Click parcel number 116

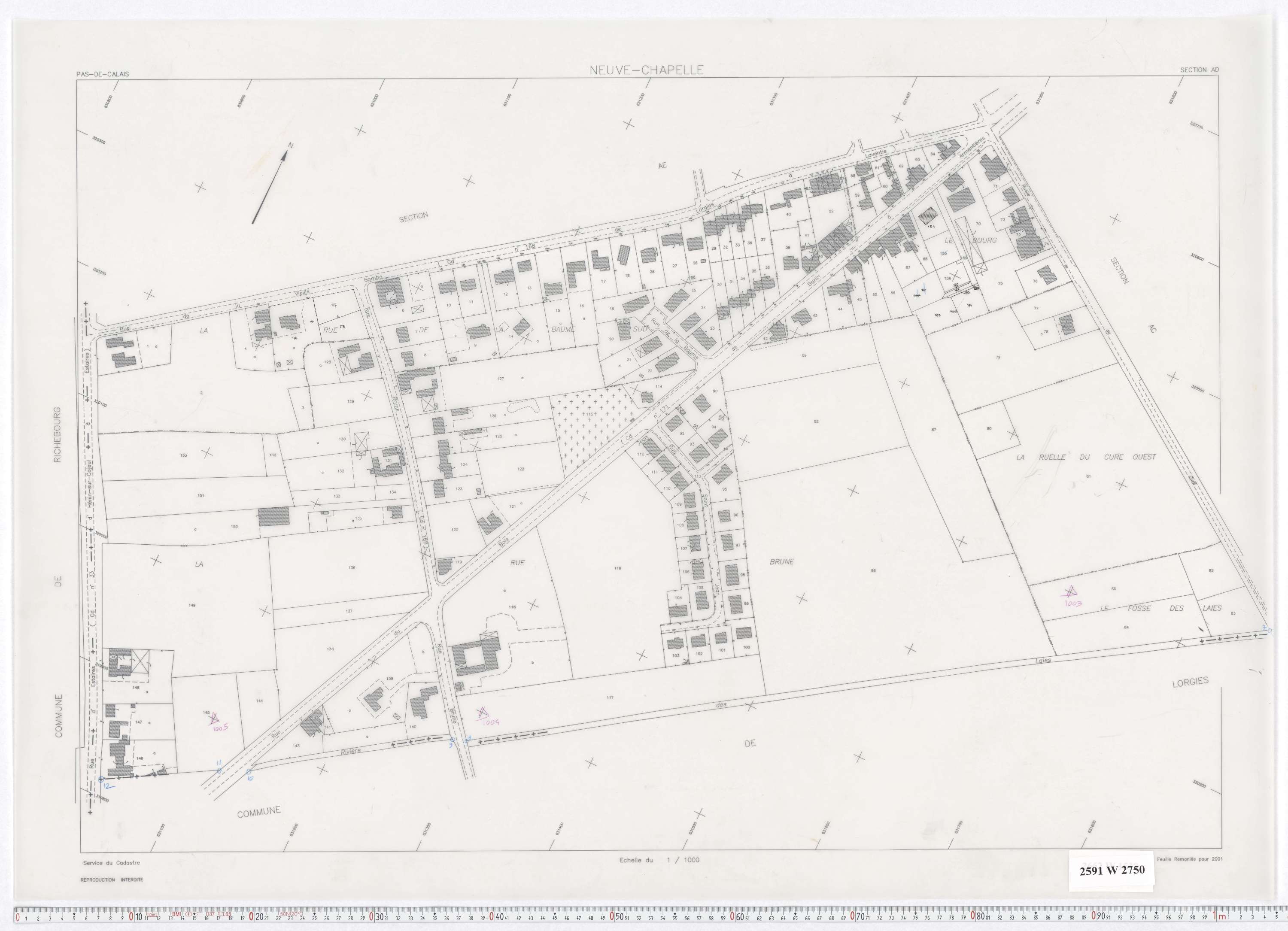click(618, 568)
